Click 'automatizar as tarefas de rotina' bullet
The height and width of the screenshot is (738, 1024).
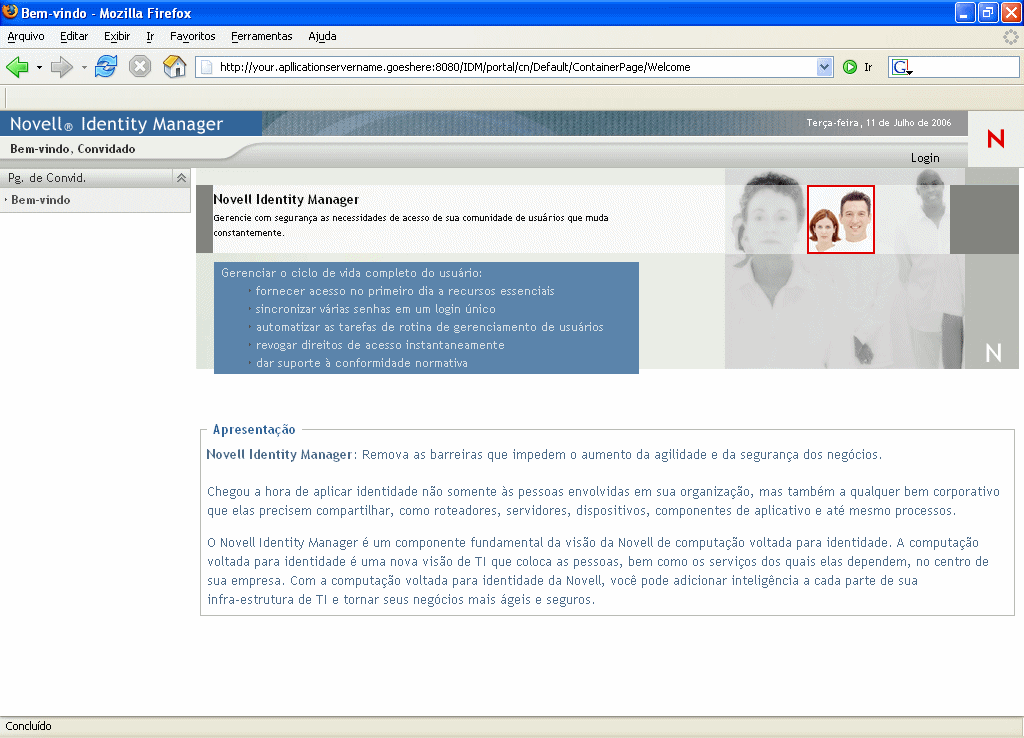[x=430, y=327]
